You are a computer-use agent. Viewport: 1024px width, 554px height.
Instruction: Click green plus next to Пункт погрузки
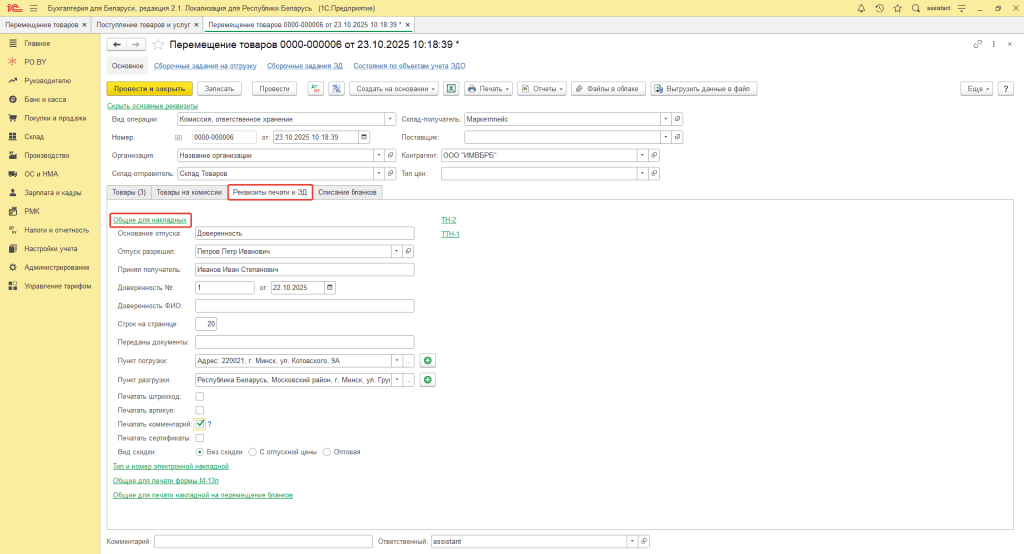428,361
